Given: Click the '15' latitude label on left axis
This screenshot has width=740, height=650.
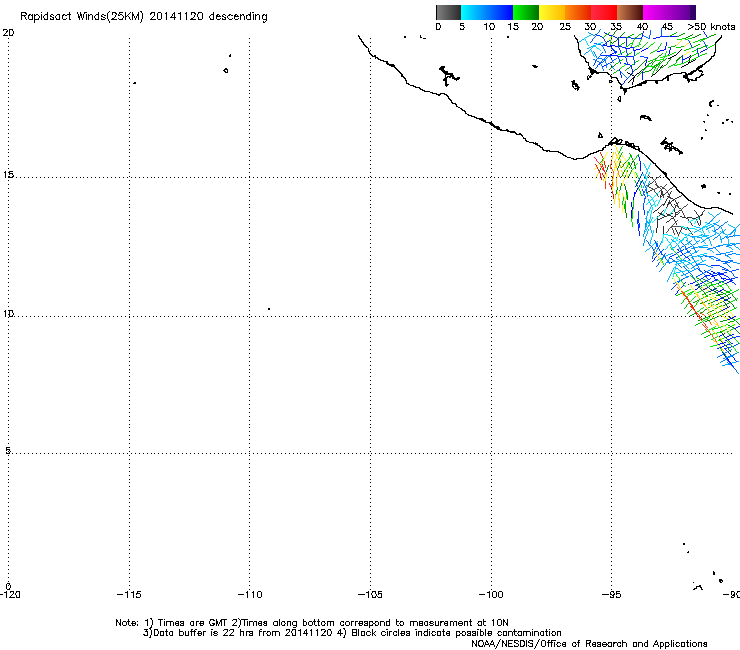Looking at the screenshot, I should [8, 175].
